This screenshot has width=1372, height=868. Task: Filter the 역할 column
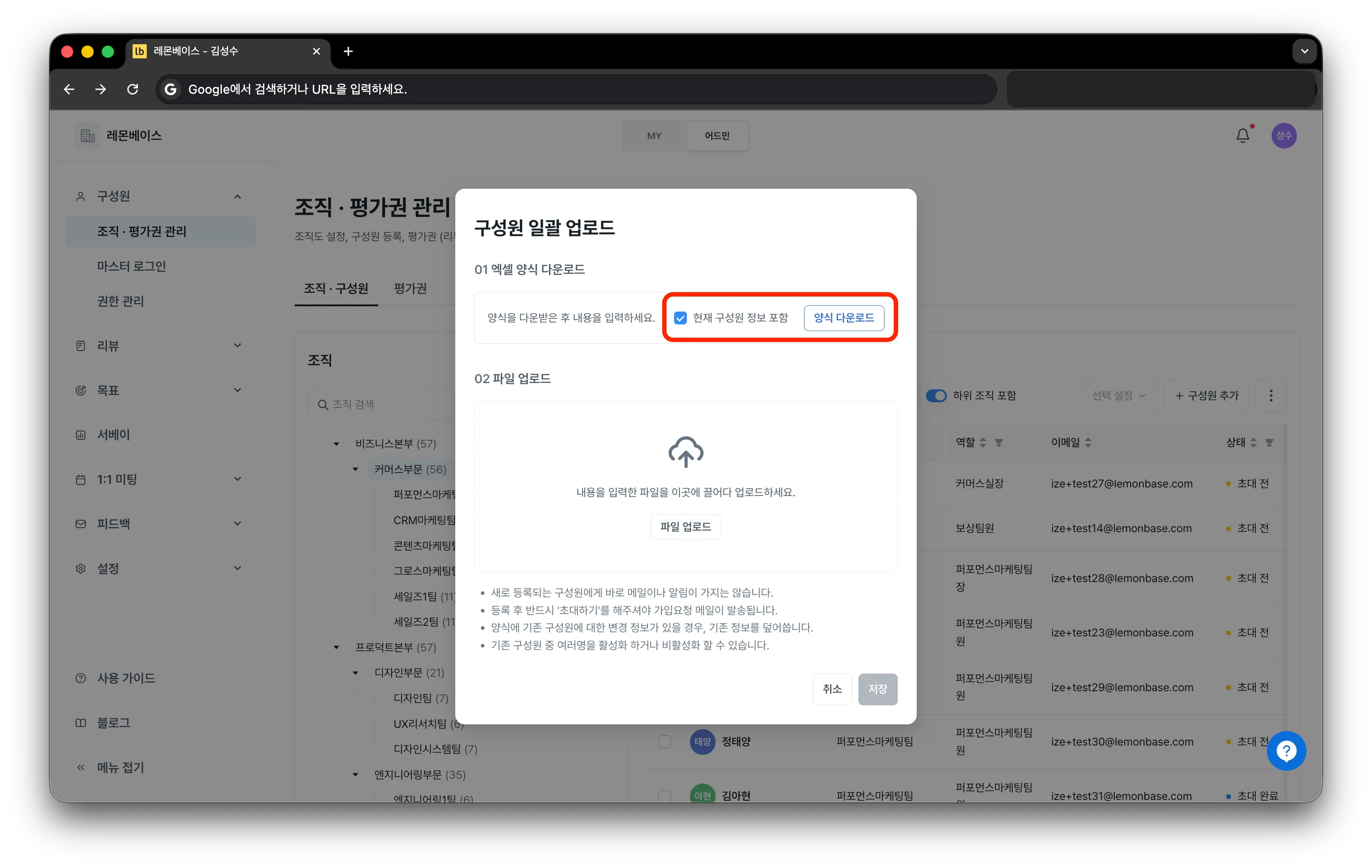pyautogui.click(x=999, y=442)
